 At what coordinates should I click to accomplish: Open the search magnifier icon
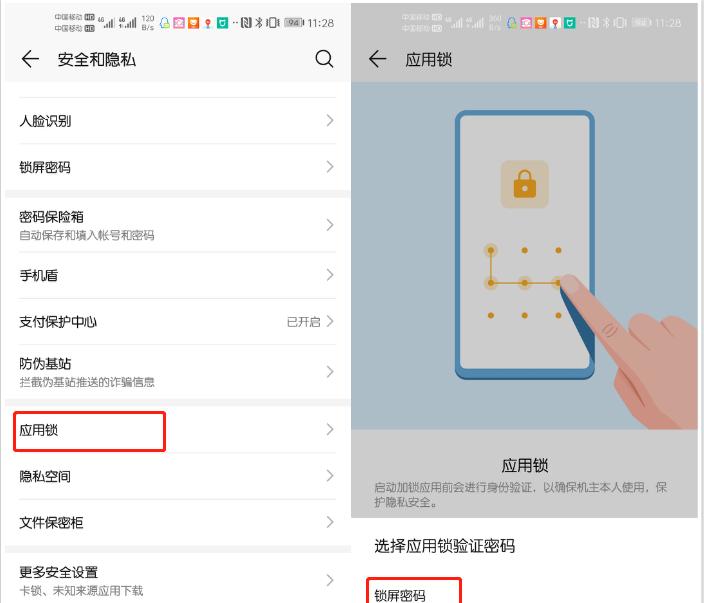point(324,59)
